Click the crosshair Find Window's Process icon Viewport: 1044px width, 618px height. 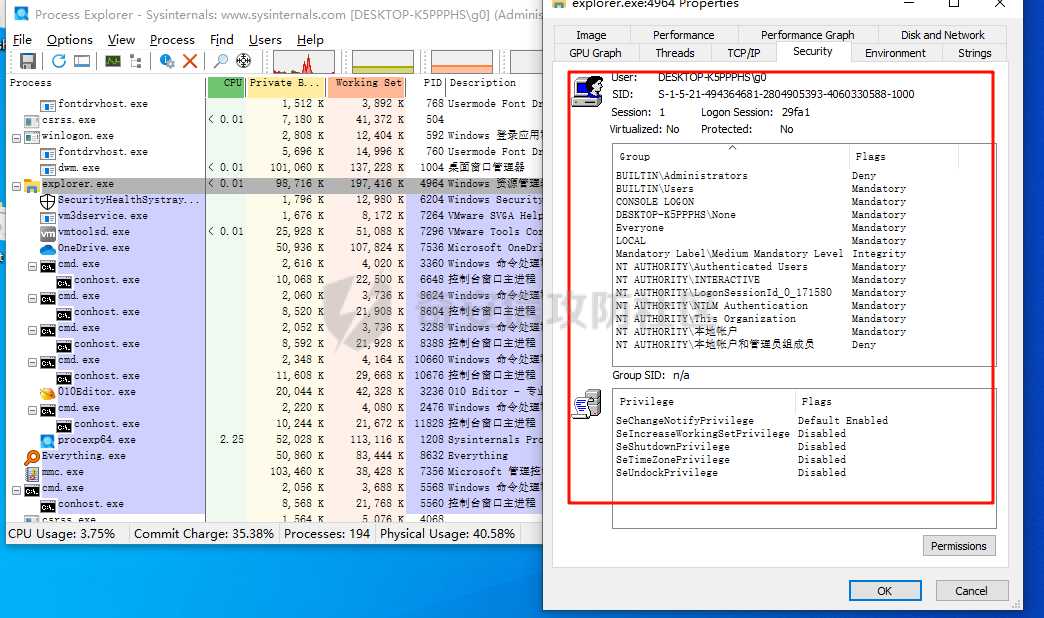pos(244,61)
